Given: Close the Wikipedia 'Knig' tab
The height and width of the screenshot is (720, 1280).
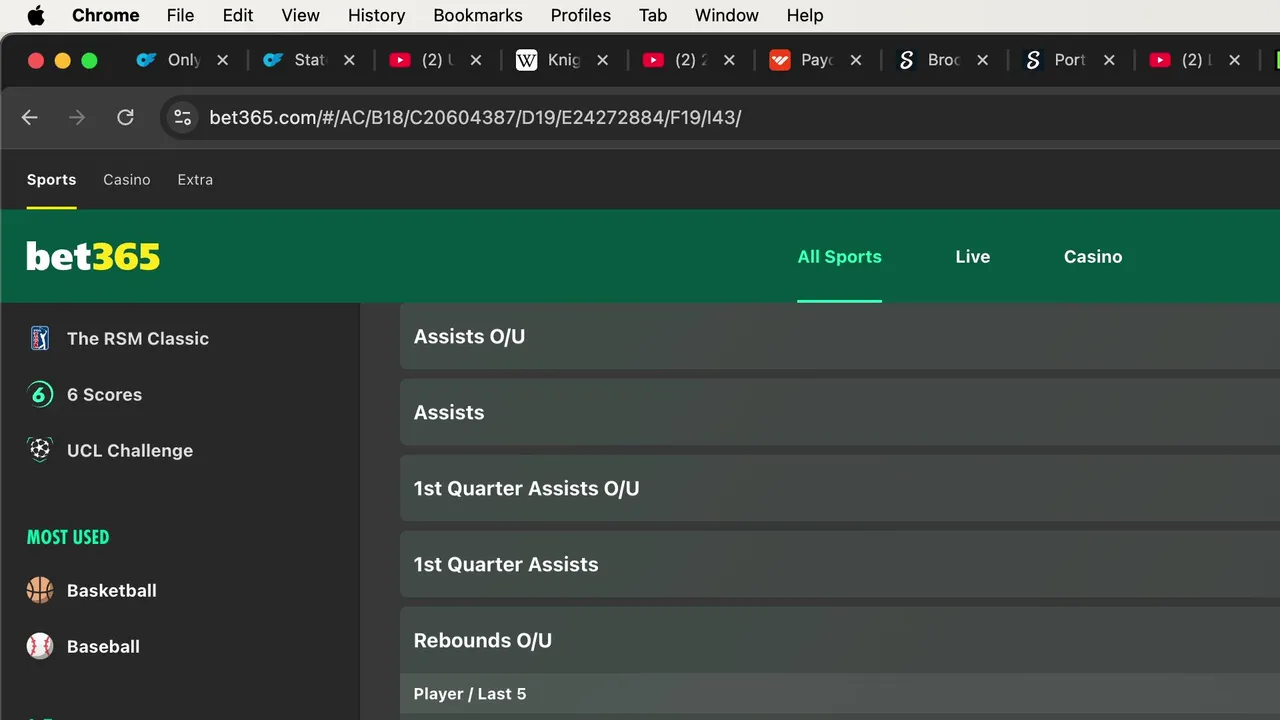Looking at the screenshot, I should (602, 60).
